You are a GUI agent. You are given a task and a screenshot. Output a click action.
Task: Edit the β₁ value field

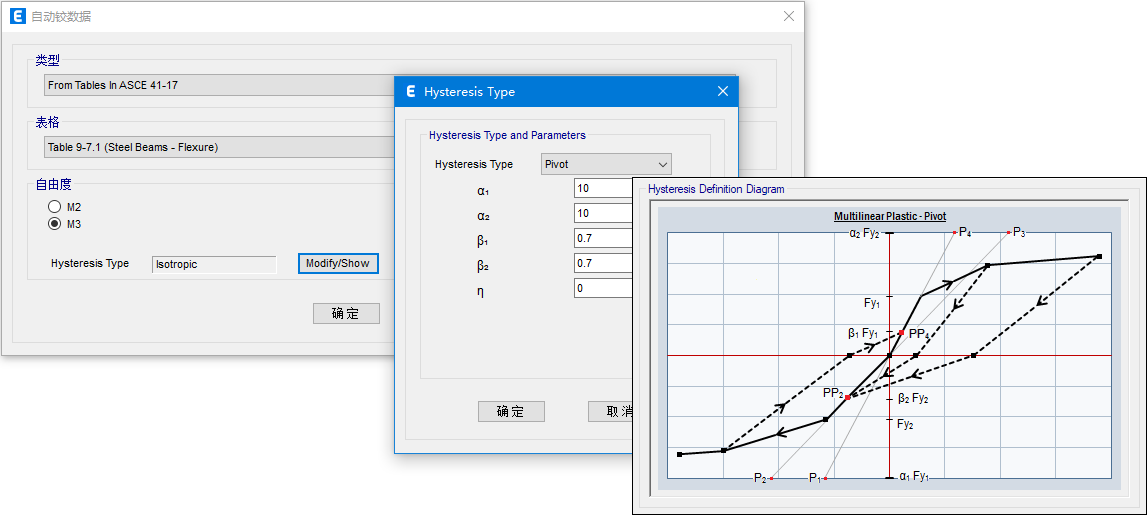[603, 238]
